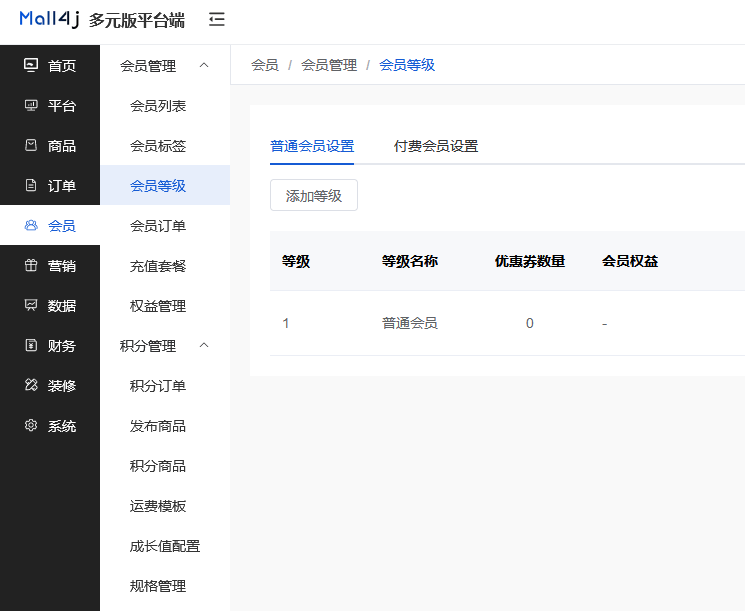This screenshot has height=611, width=745.
Task: Open 首页 in main navigation
Action: pyautogui.click(x=50, y=65)
